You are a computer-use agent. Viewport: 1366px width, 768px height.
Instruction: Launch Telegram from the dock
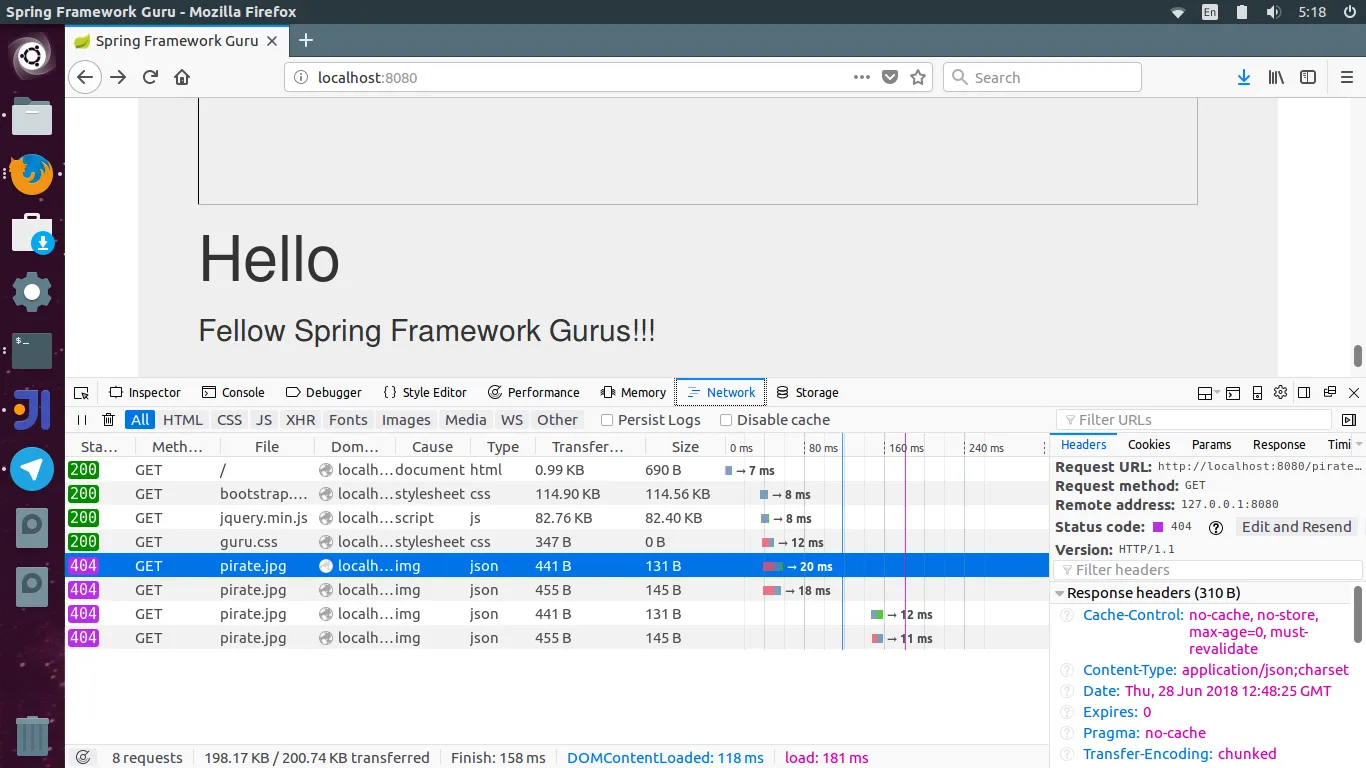(32, 469)
